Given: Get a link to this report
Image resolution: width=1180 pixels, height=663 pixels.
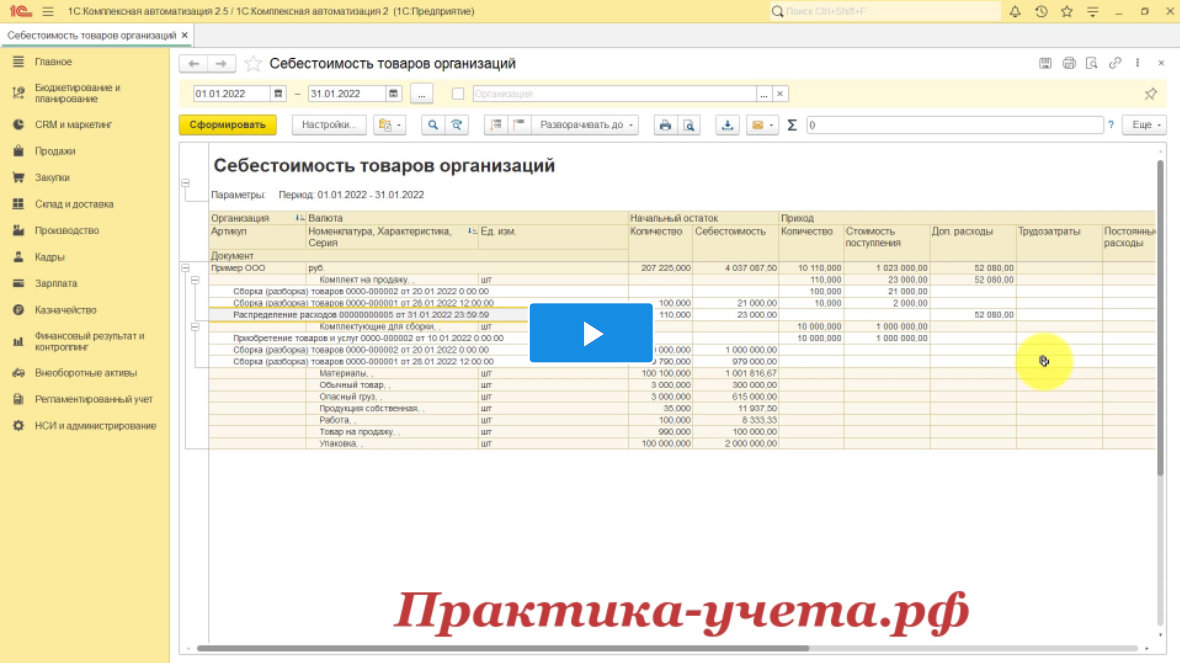Looking at the screenshot, I should (1115, 63).
